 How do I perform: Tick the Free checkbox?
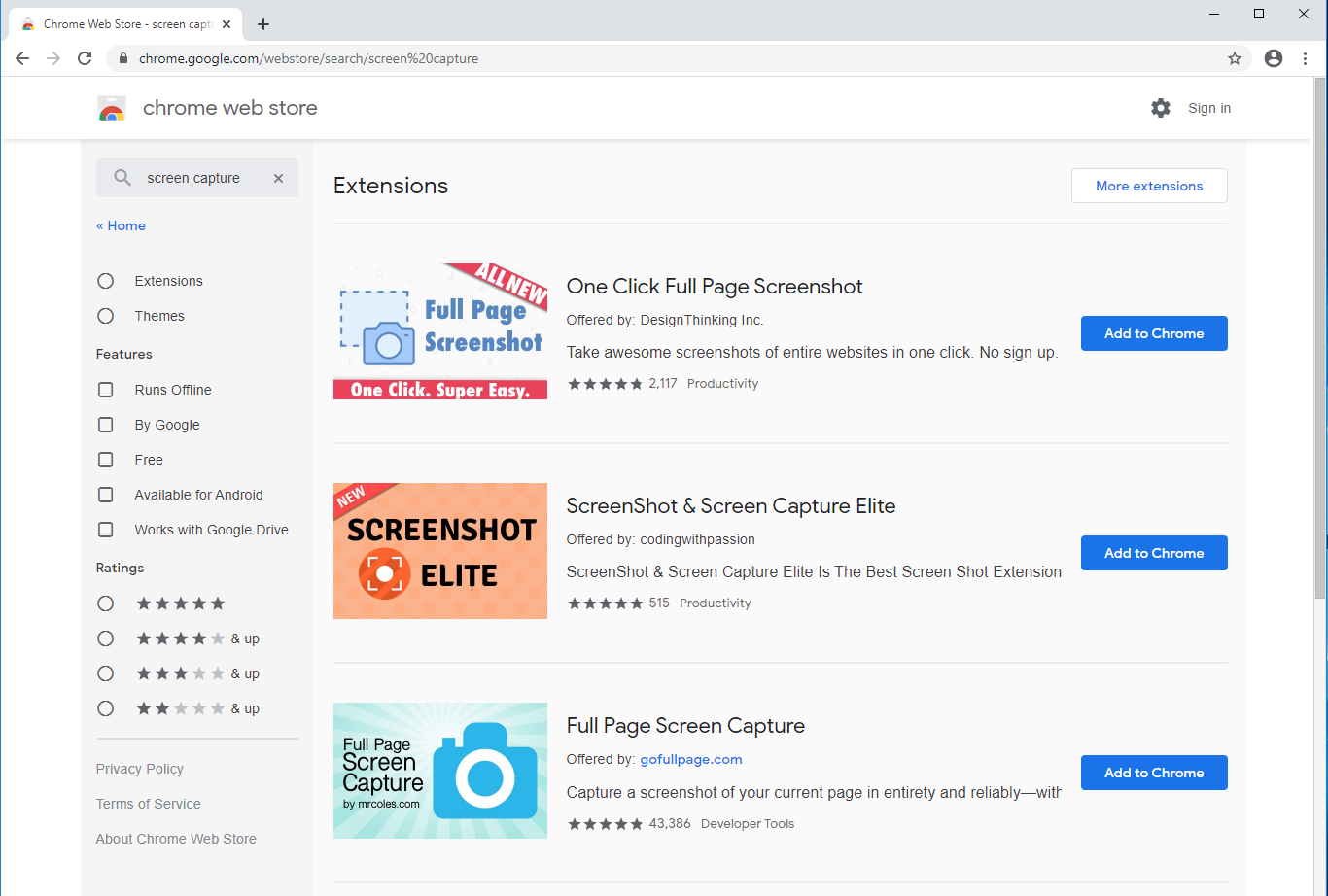click(x=106, y=460)
